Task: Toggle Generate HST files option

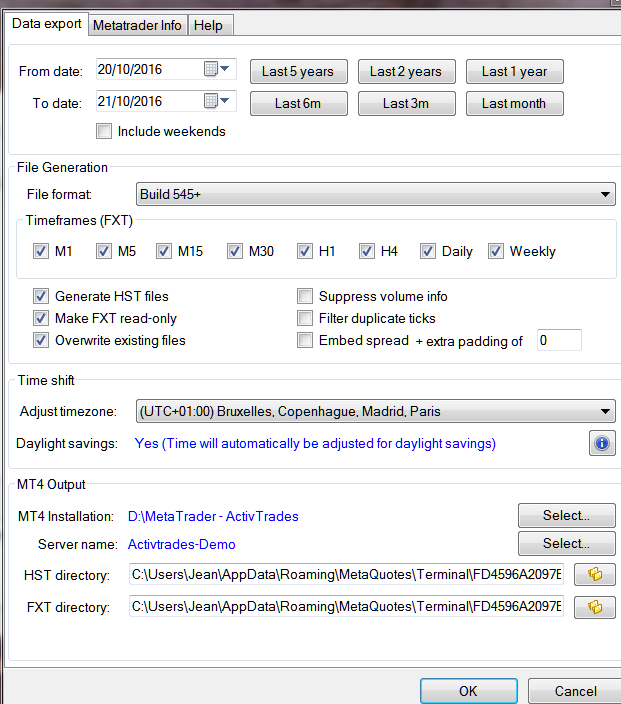Action: [x=41, y=296]
